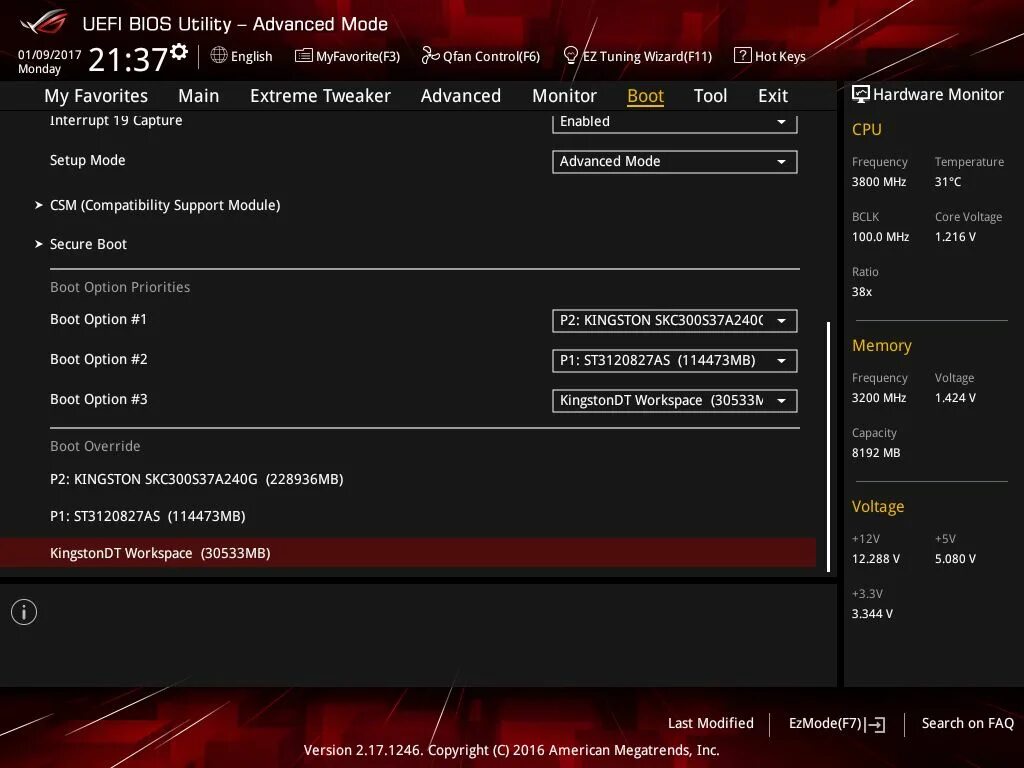Click the memory capacity 8192 MB
Screen dimensions: 1024x768
tap(876, 453)
